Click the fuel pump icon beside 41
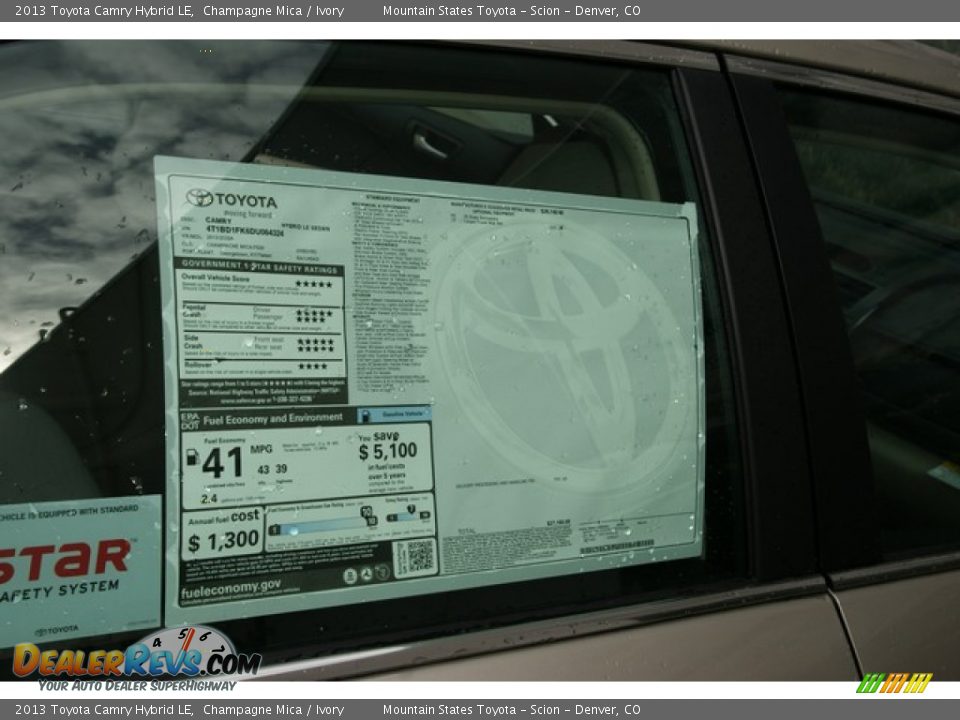 tap(192, 457)
